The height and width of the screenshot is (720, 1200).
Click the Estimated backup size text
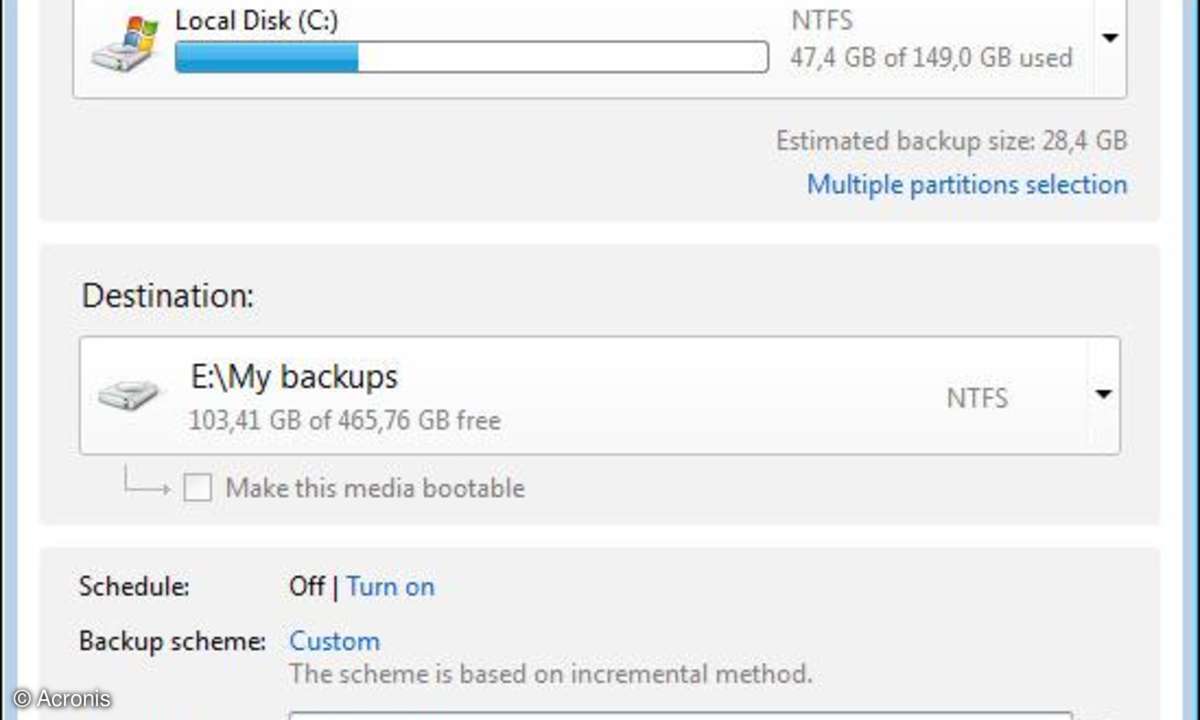pyautogui.click(x=952, y=141)
